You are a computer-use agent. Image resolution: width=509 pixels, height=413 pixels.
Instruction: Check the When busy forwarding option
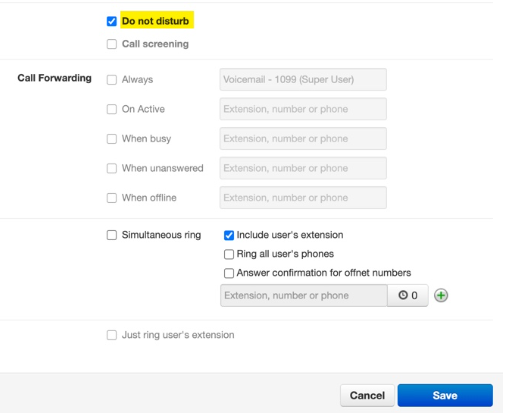point(112,139)
